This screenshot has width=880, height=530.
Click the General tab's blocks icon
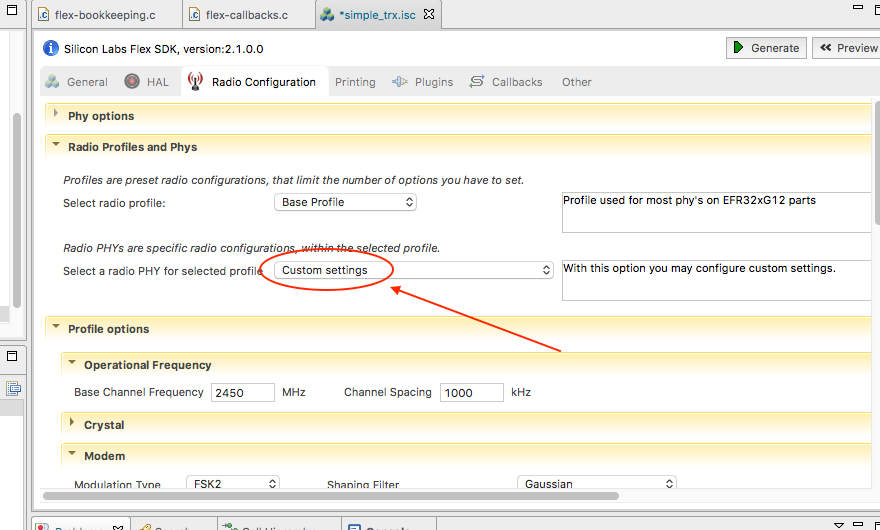point(52,81)
